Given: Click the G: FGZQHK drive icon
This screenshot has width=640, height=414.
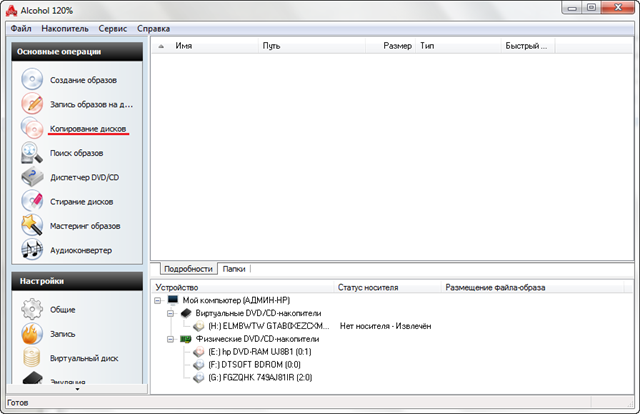Looking at the screenshot, I should tap(199, 377).
